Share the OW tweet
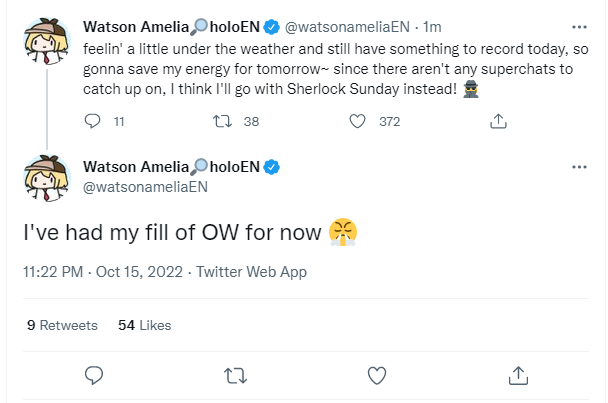The width and height of the screenshot is (608, 403). pyautogui.click(x=519, y=376)
